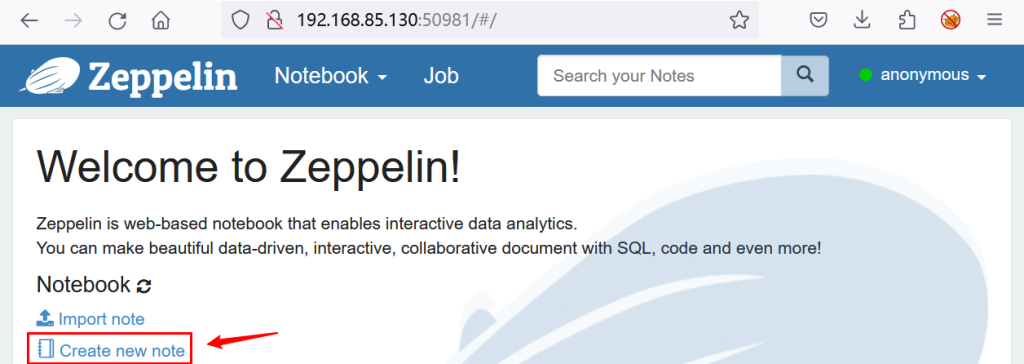1024x364 pixels.
Task: Expand the Notebook dropdown menu
Action: click(x=331, y=76)
